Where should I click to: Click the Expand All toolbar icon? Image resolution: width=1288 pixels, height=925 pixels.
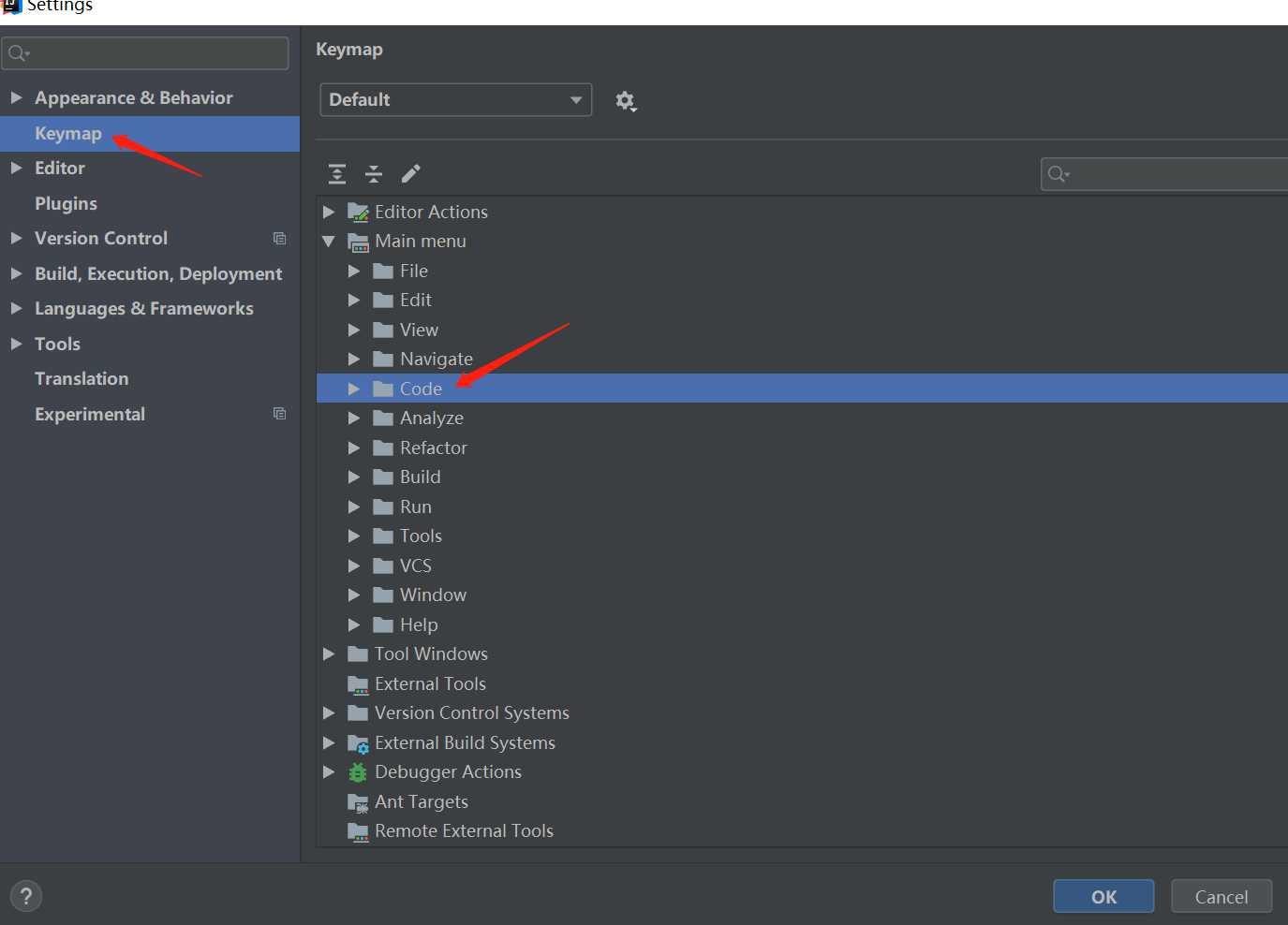337,173
